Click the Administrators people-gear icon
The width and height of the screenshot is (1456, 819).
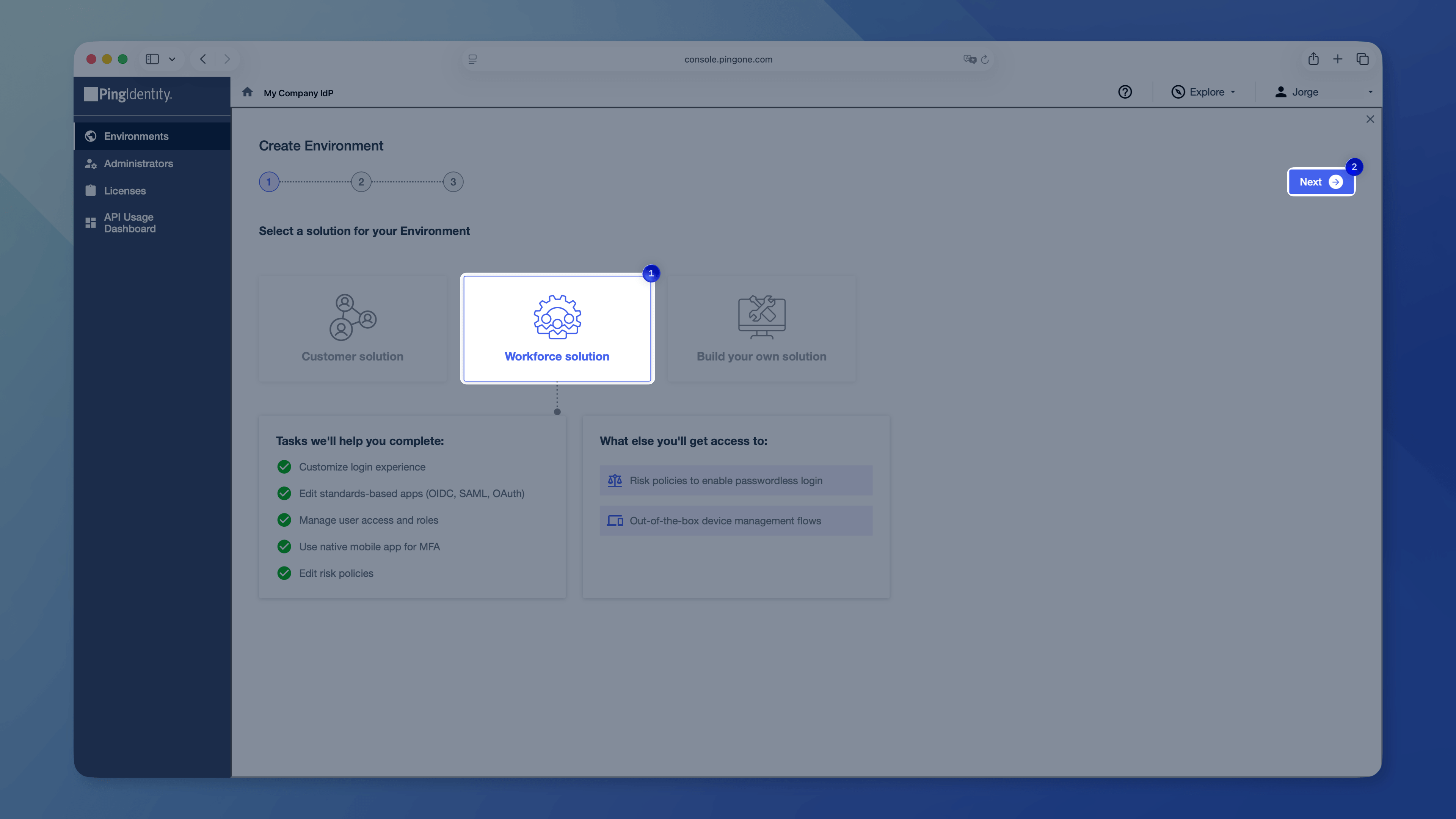(x=91, y=163)
